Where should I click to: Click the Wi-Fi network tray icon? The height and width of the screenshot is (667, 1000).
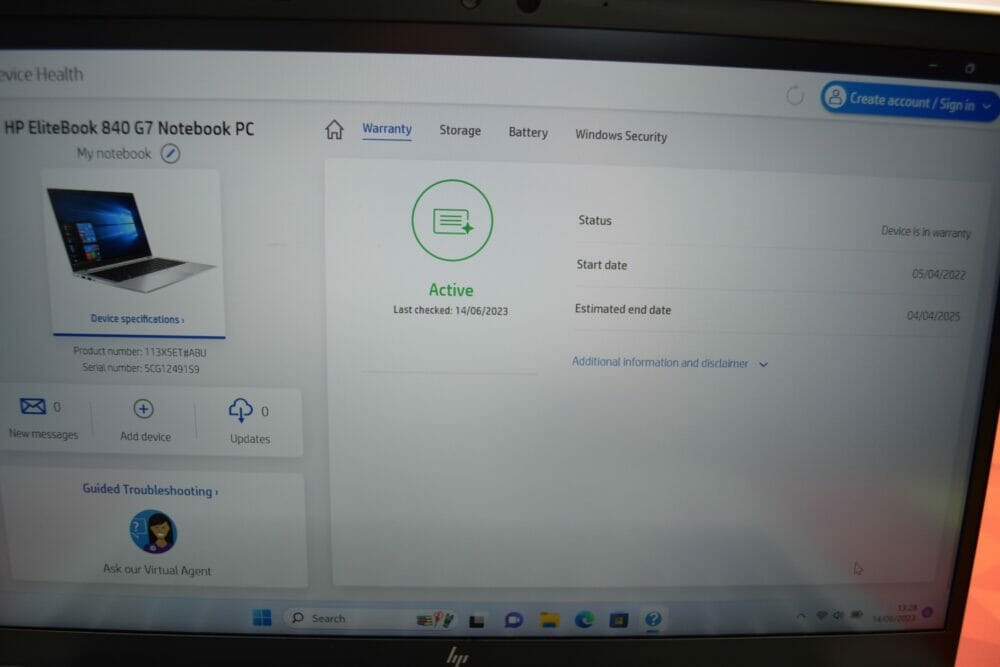click(x=821, y=615)
